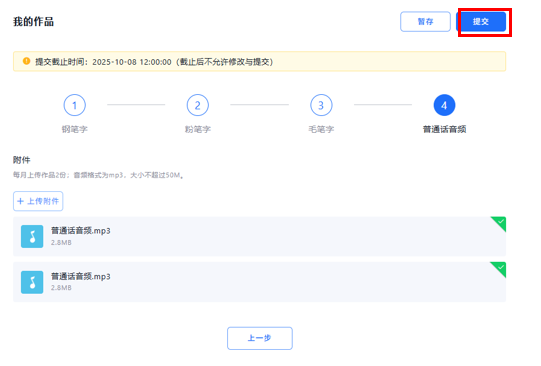This screenshot has height=366, width=541.
Task: Go to step 2 circle for 粉笔字
Action: click(x=198, y=105)
